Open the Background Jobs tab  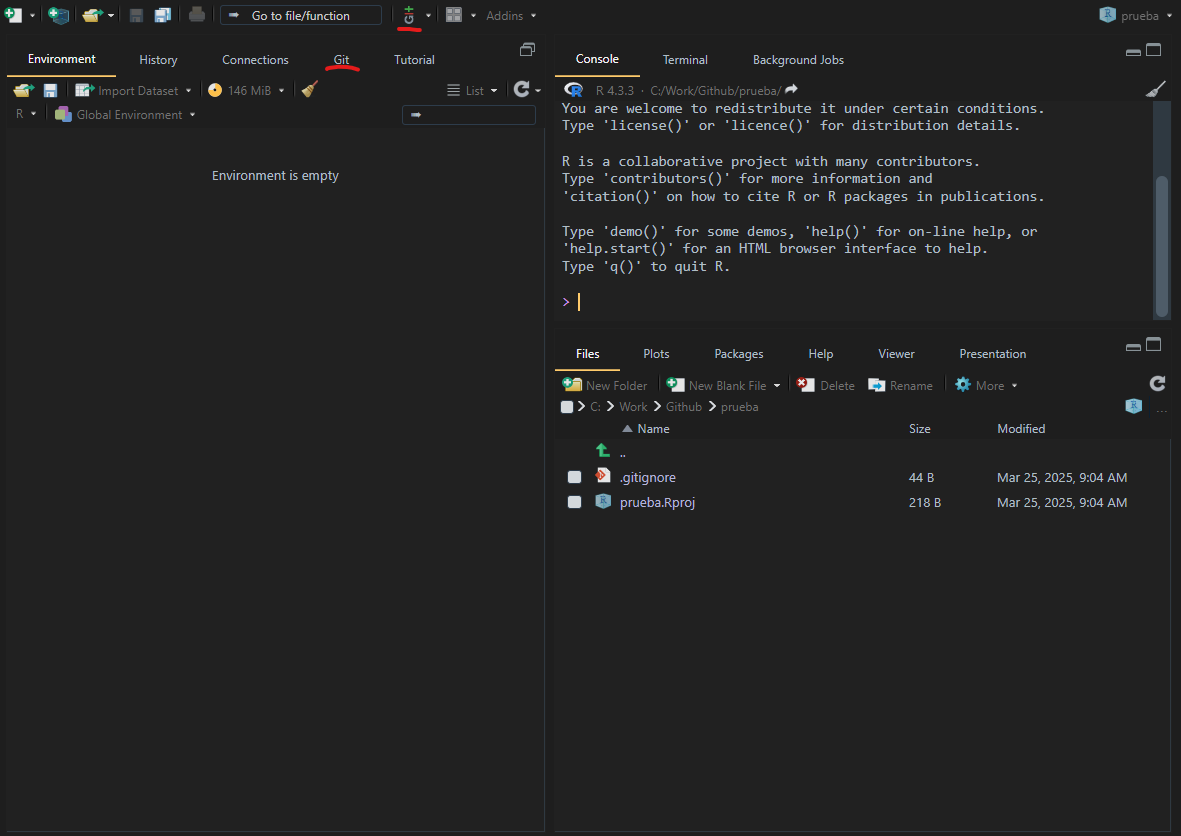coord(798,59)
